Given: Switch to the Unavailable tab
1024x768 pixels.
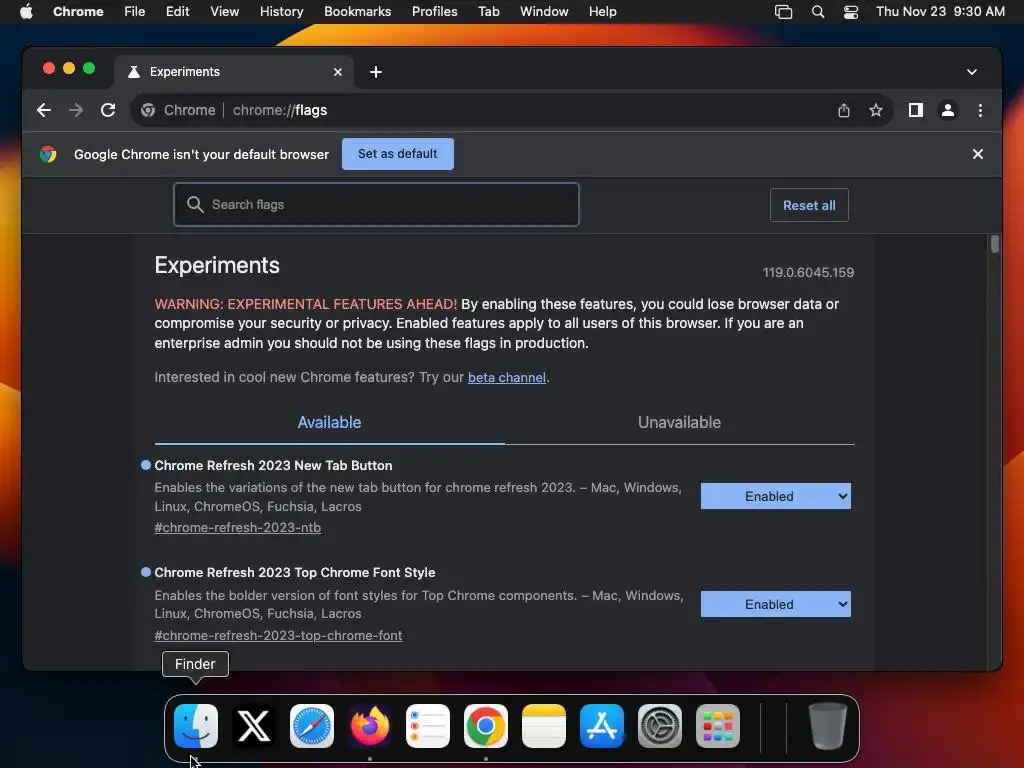Looking at the screenshot, I should pyautogui.click(x=679, y=423).
